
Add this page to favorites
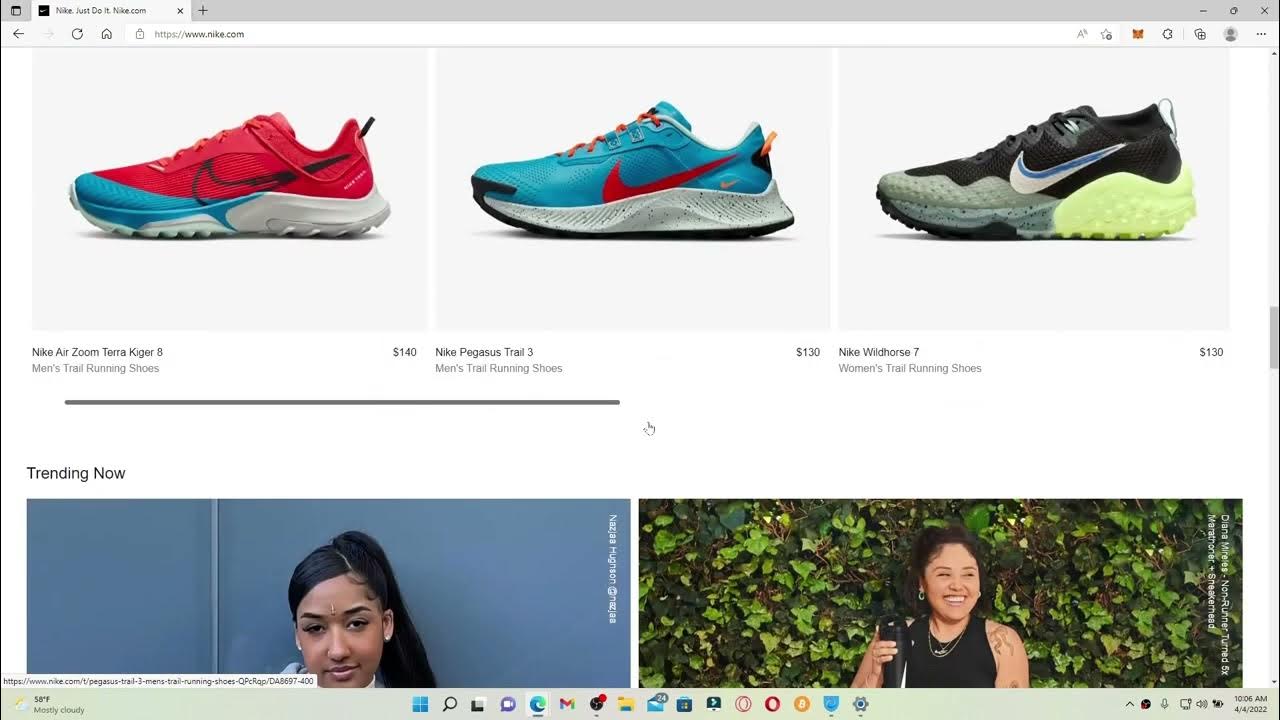click(x=1106, y=34)
